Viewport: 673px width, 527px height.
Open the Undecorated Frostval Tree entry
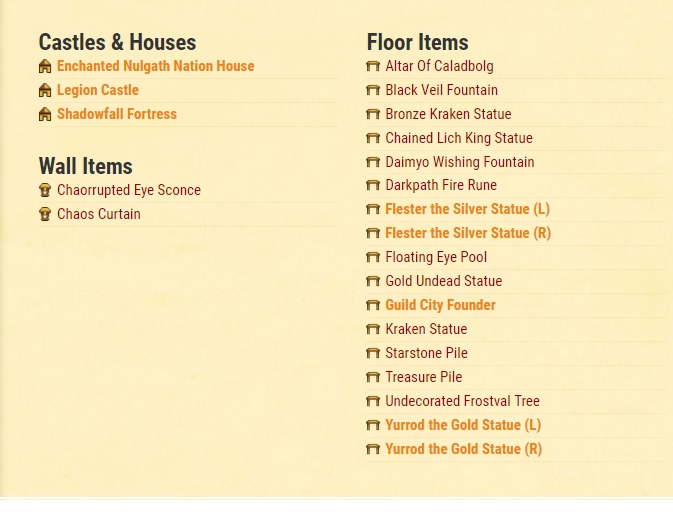tap(462, 401)
